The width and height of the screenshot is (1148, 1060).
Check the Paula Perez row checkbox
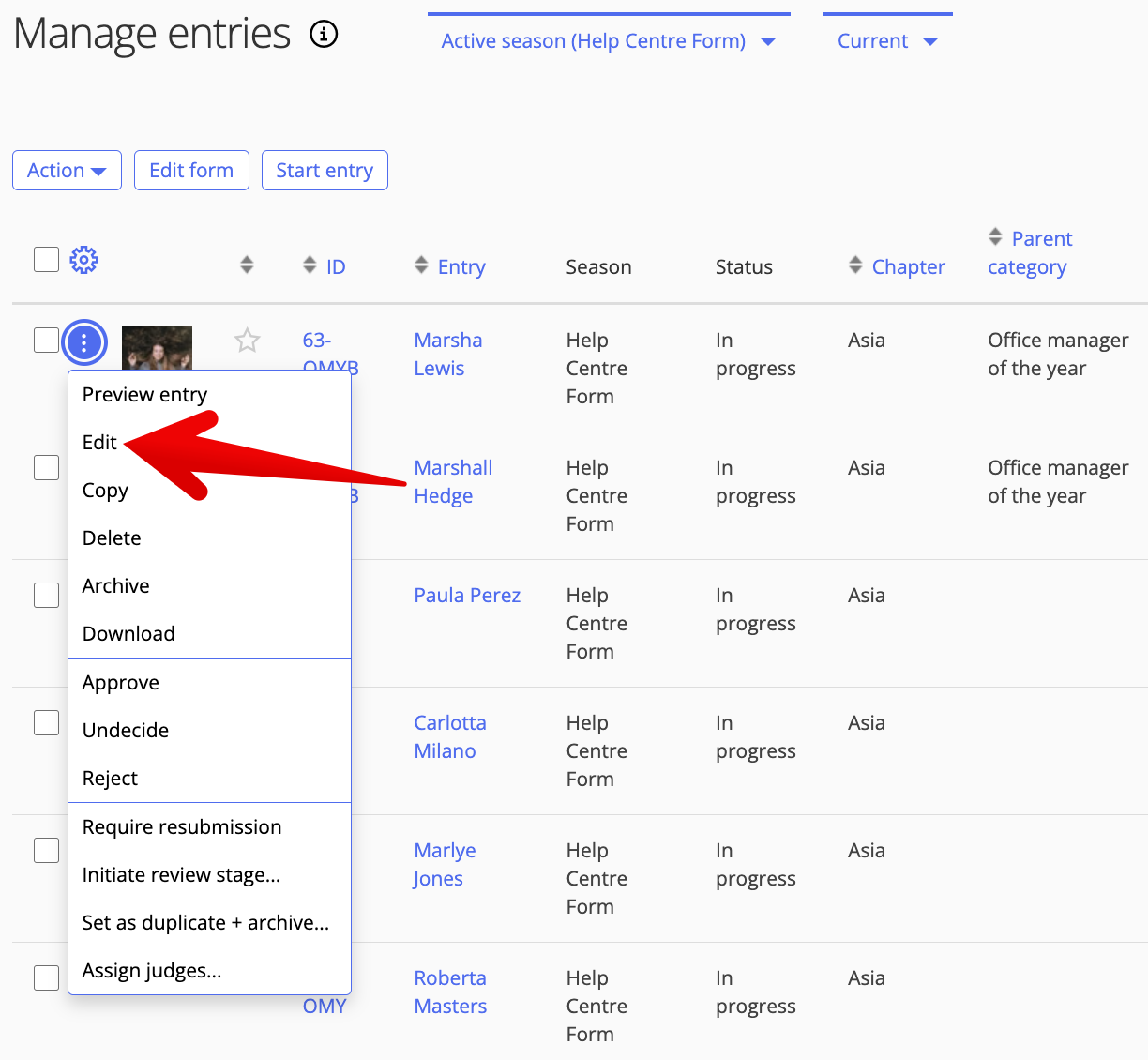46,595
